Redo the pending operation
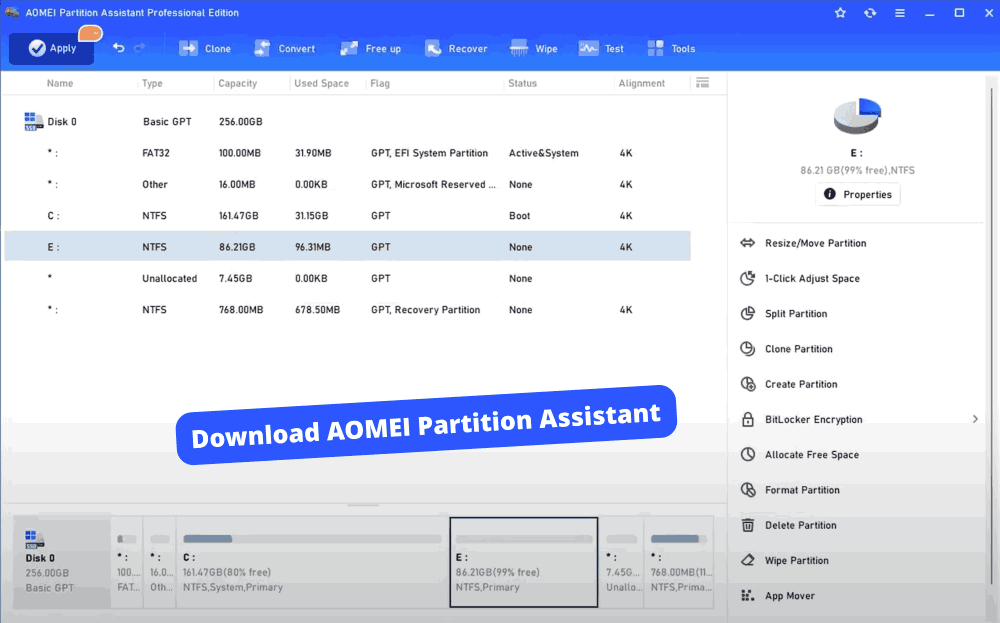The image size is (1000, 623). pyautogui.click(x=140, y=48)
